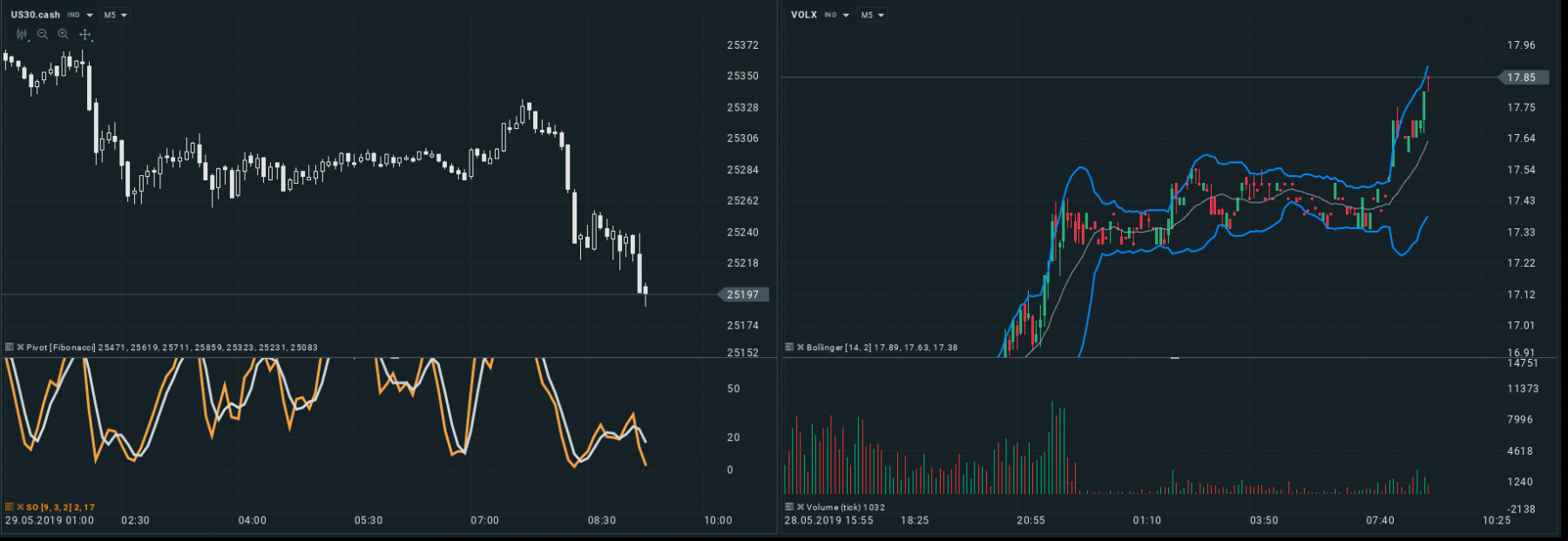Zoom in the US30.cash chart
Image resolution: width=1568 pixels, height=541 pixels.
click(x=64, y=34)
